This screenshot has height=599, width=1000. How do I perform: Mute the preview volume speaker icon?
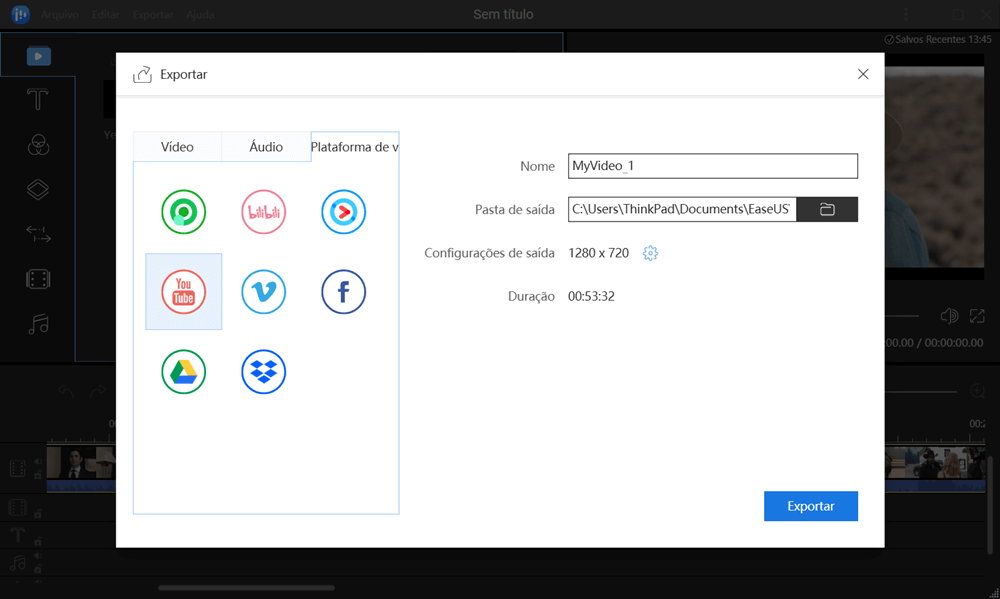949,316
